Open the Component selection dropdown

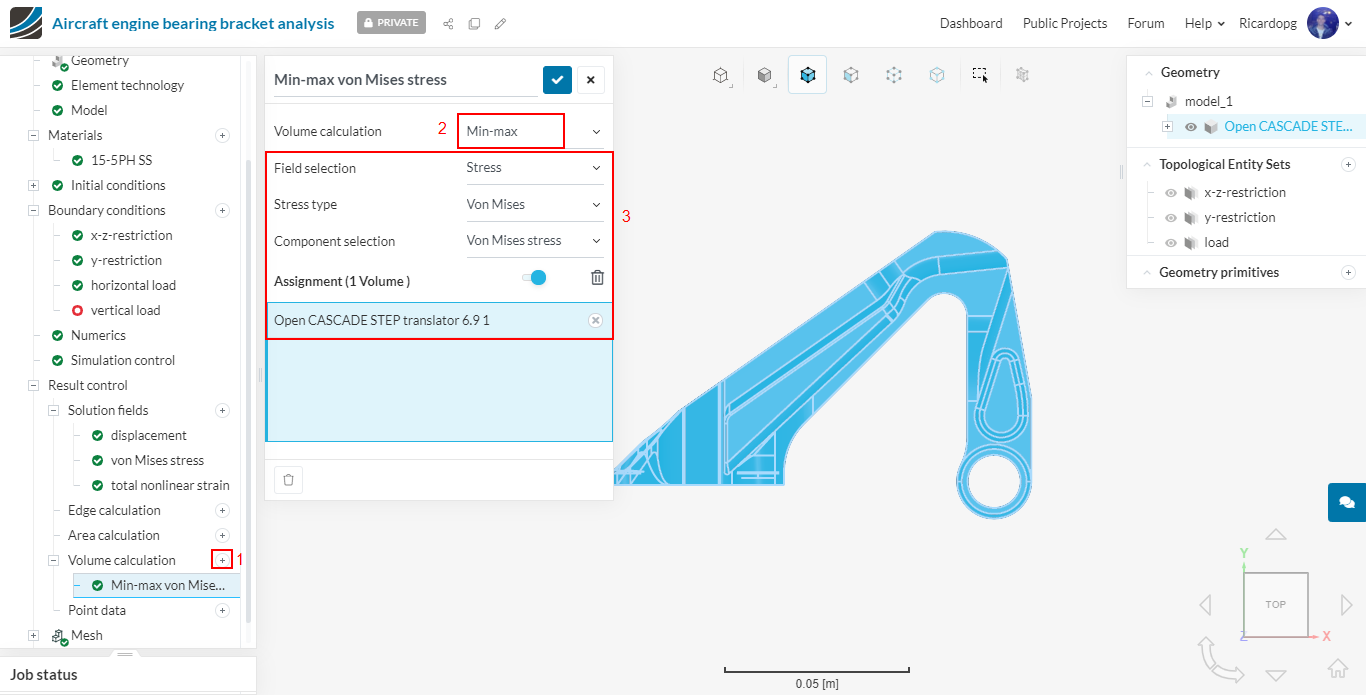pyautogui.click(x=535, y=240)
